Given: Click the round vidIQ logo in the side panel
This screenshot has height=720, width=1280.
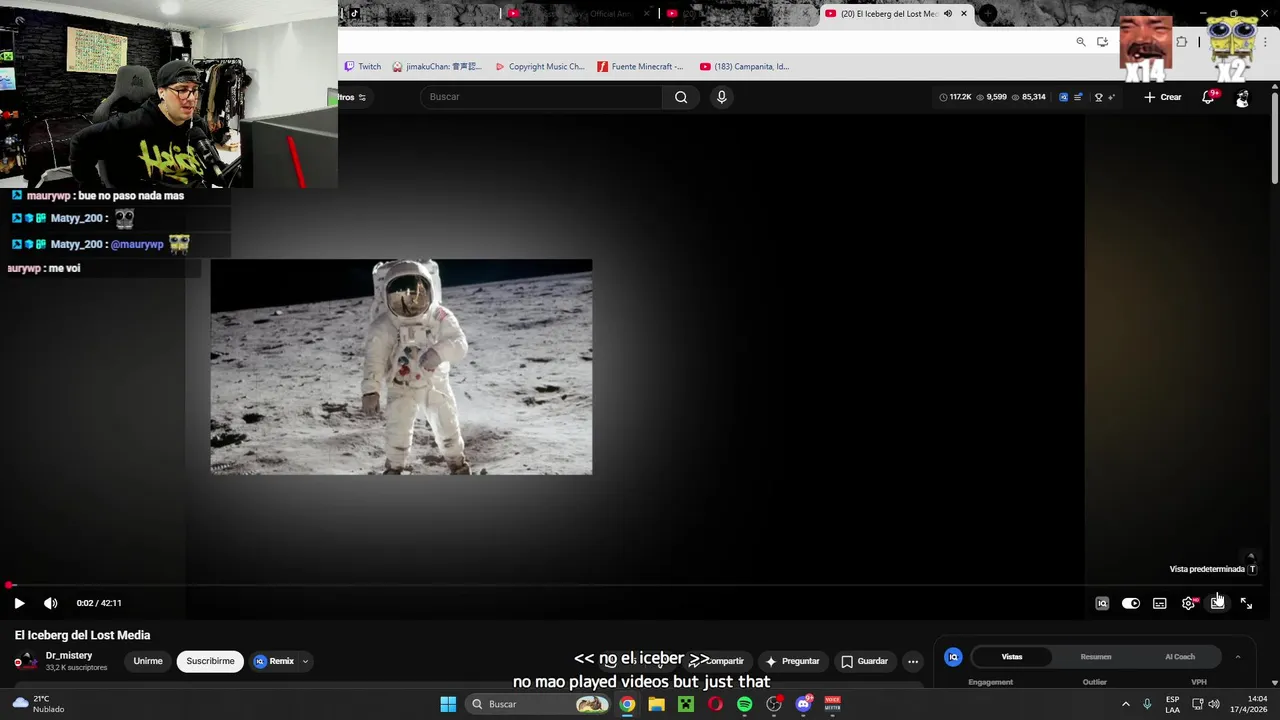Looking at the screenshot, I should [x=953, y=657].
